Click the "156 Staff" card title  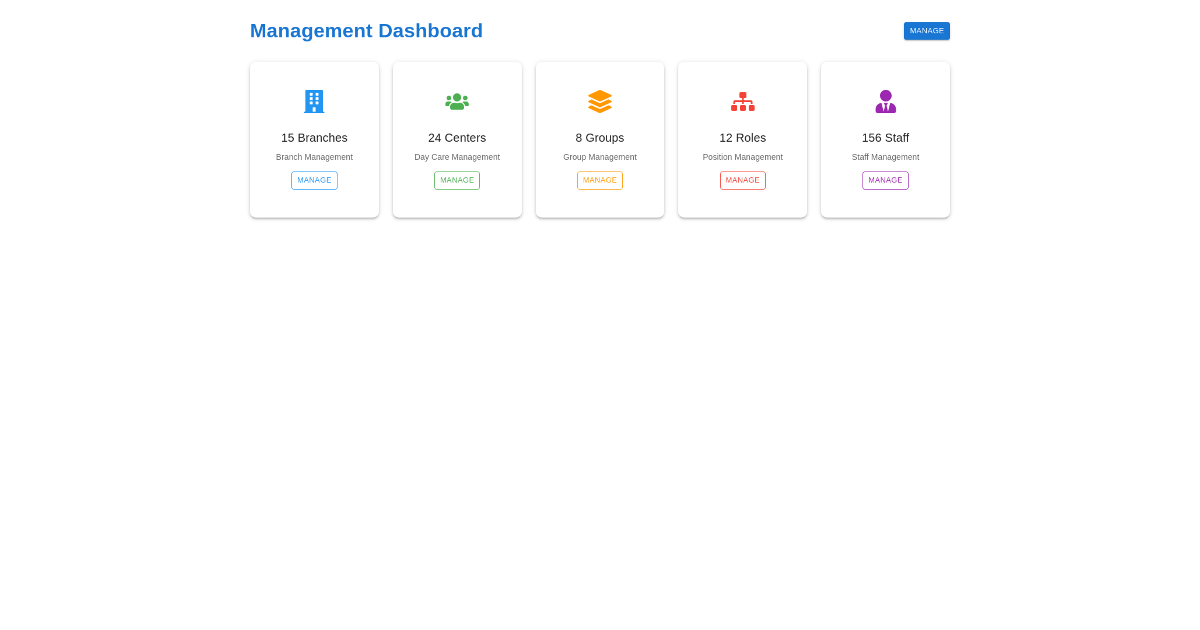click(885, 138)
